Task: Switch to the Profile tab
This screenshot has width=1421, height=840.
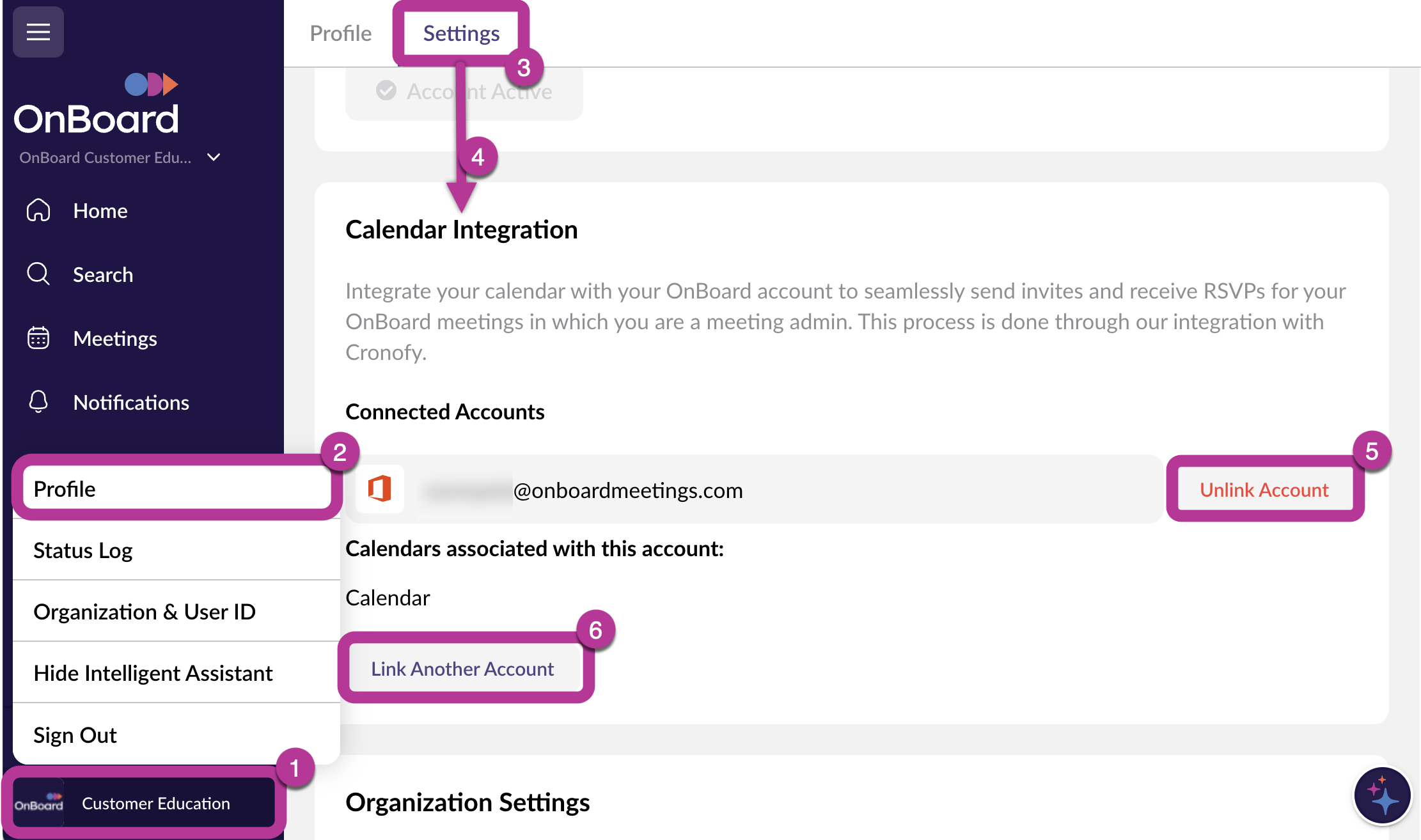Action: tap(340, 33)
